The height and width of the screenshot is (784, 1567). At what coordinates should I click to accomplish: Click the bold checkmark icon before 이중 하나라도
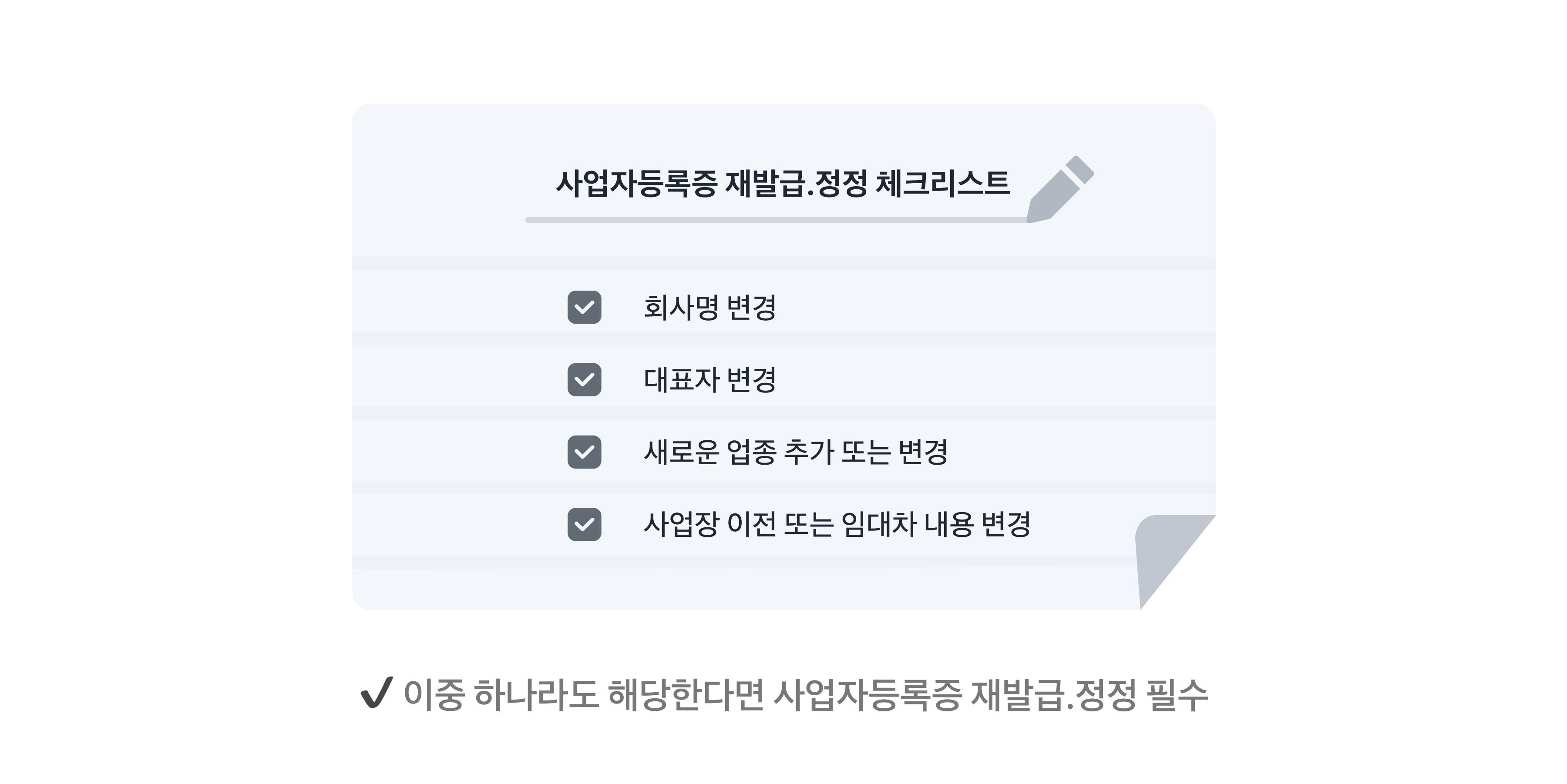(x=377, y=693)
